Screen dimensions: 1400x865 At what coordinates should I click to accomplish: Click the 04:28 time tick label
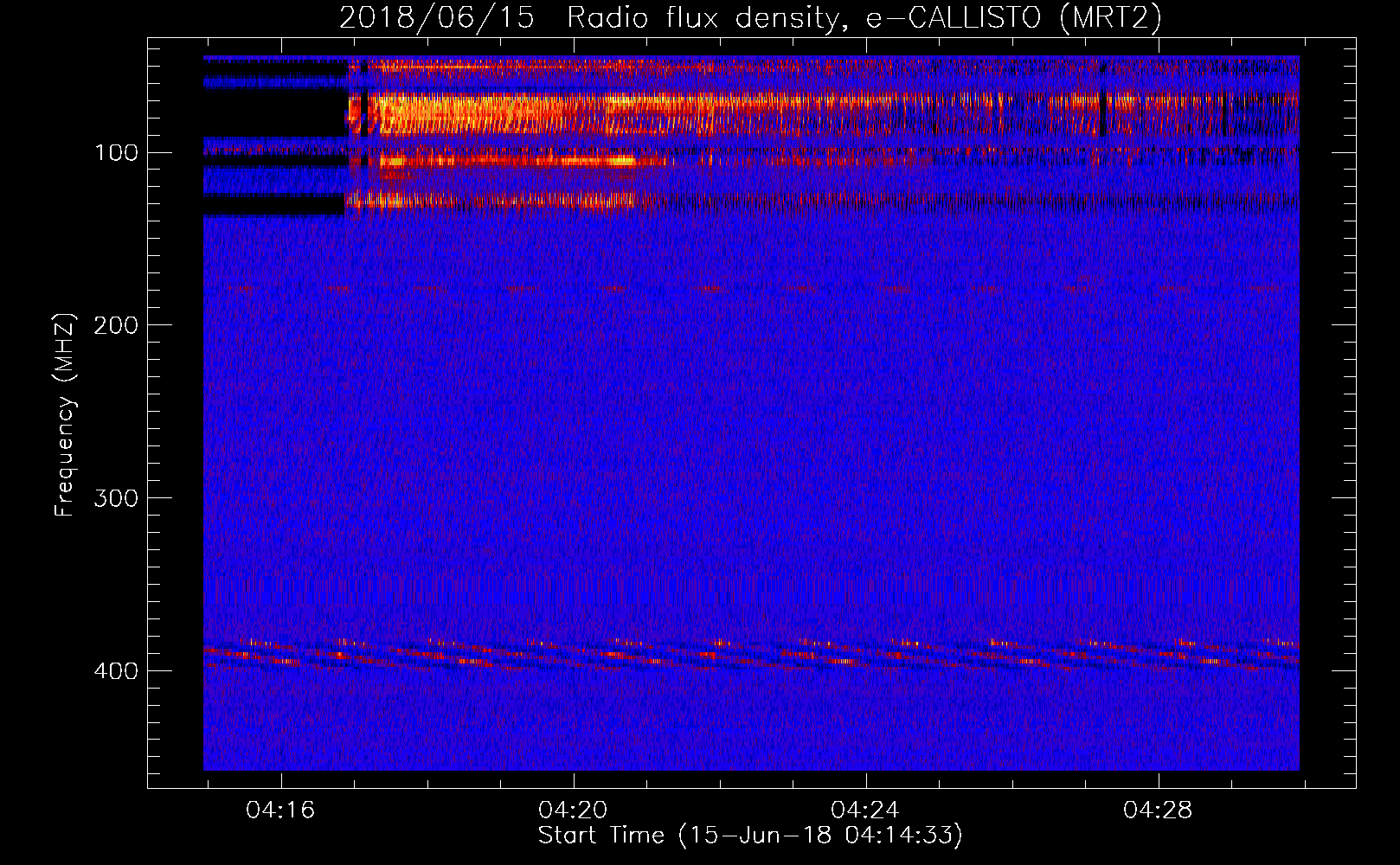click(x=1158, y=810)
